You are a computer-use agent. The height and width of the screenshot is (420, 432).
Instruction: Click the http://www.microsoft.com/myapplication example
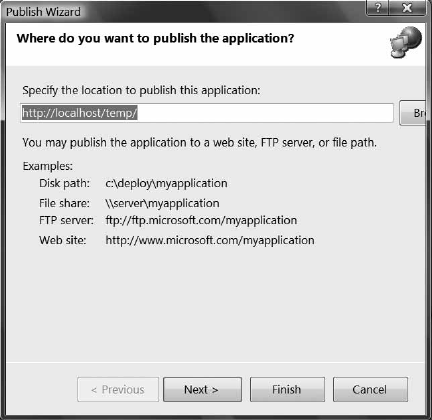(210, 240)
